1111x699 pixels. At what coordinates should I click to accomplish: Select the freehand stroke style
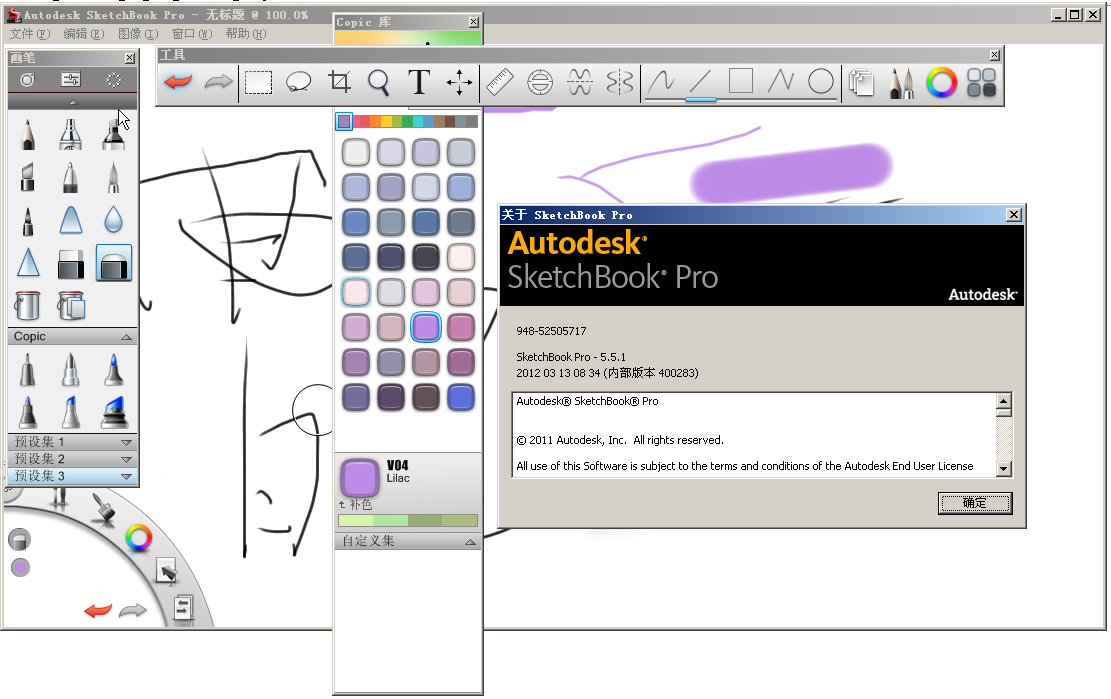661,81
